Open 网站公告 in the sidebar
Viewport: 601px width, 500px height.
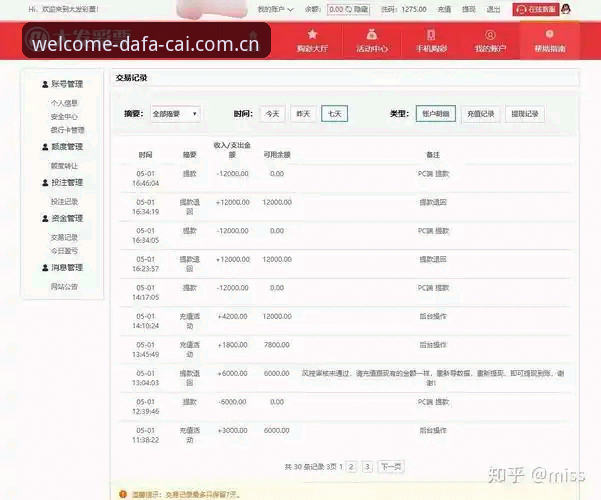[64, 286]
